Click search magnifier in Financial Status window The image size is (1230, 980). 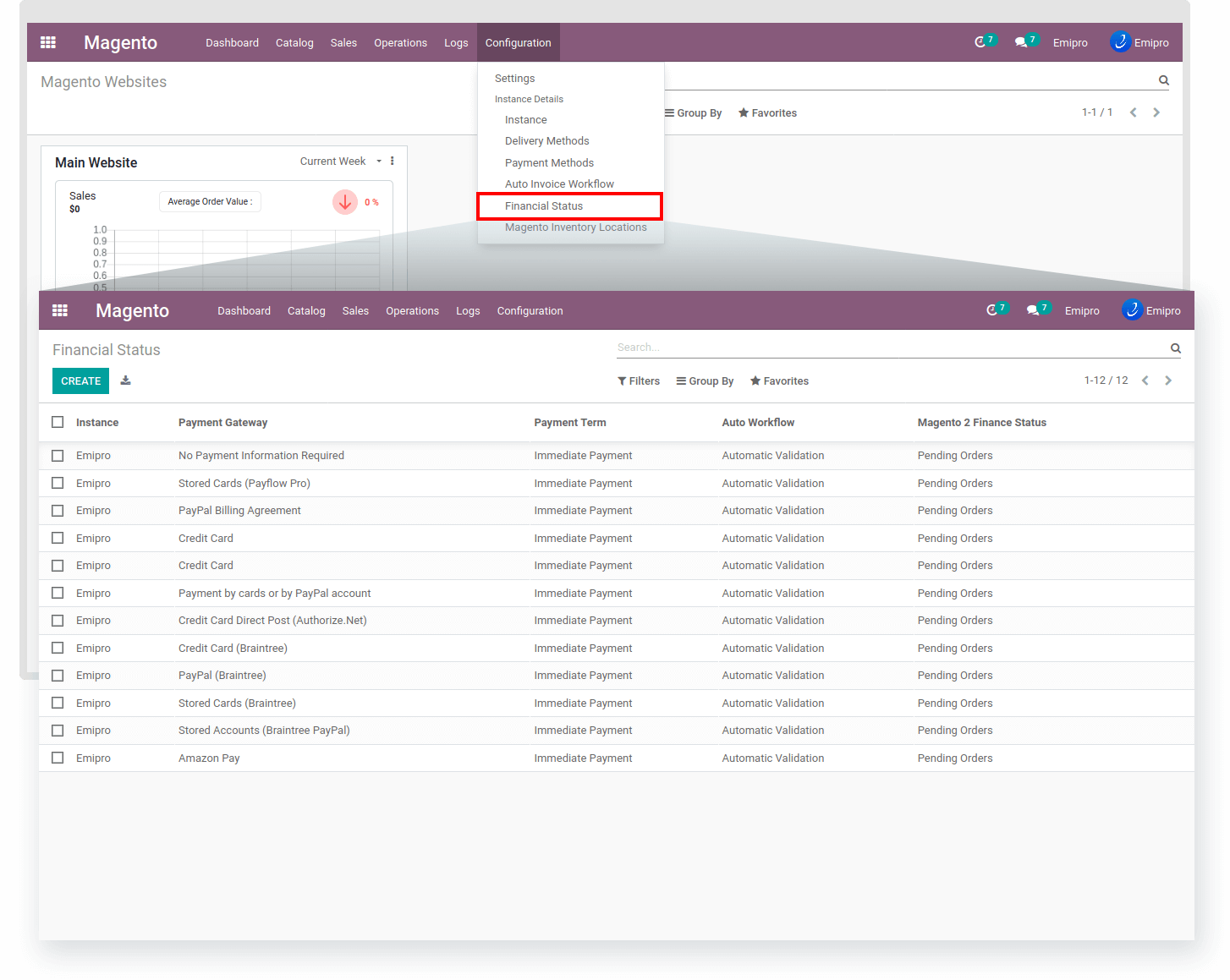pyautogui.click(x=1176, y=348)
